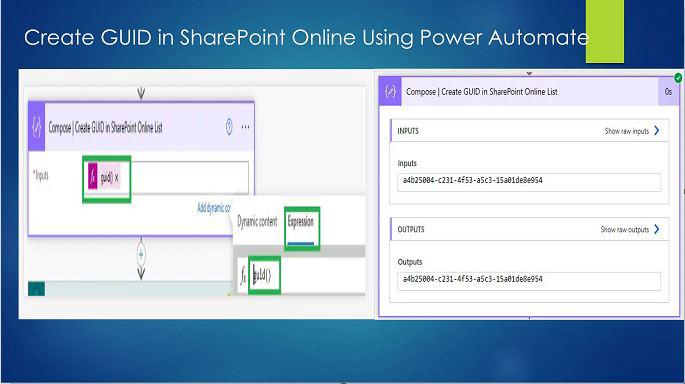This screenshot has width=685, height=384.
Task: Click the designer Compose card title text
Action: point(105,128)
